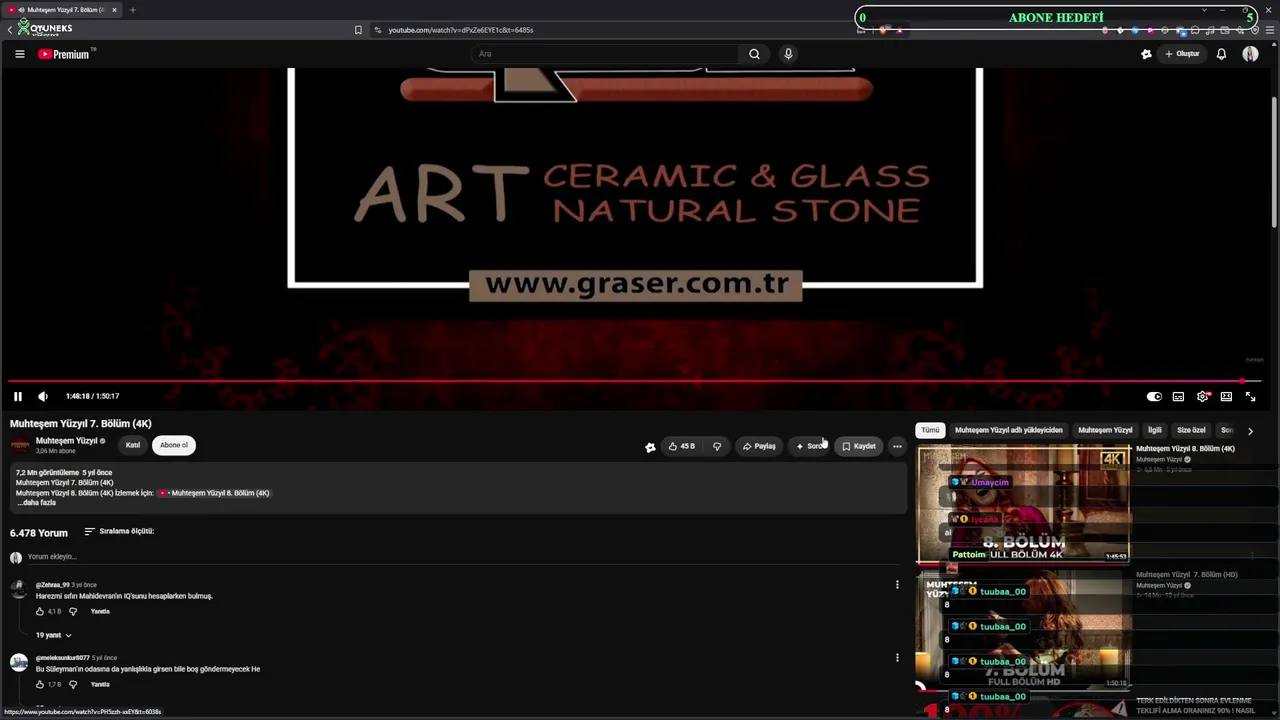Open a new browser tab
This screenshot has width=1280, height=720.
click(132, 10)
